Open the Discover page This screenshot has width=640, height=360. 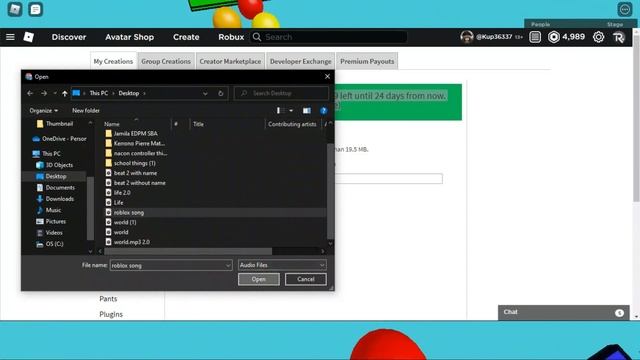coord(69,37)
